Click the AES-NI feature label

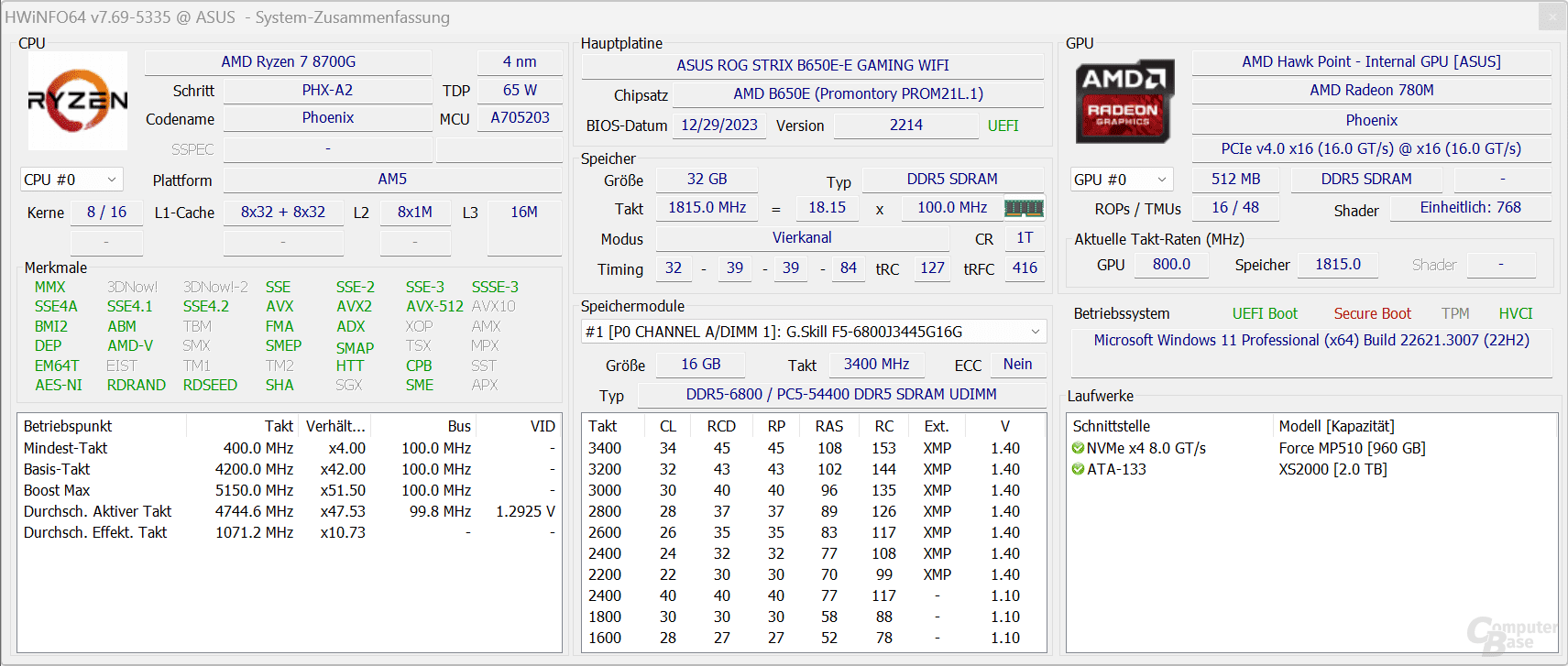(x=59, y=385)
